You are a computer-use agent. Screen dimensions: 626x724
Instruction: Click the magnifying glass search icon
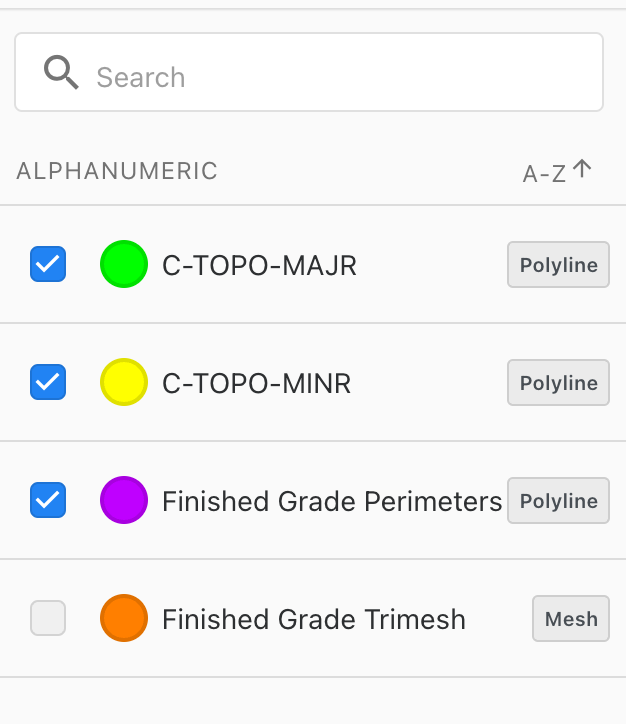tap(61, 72)
